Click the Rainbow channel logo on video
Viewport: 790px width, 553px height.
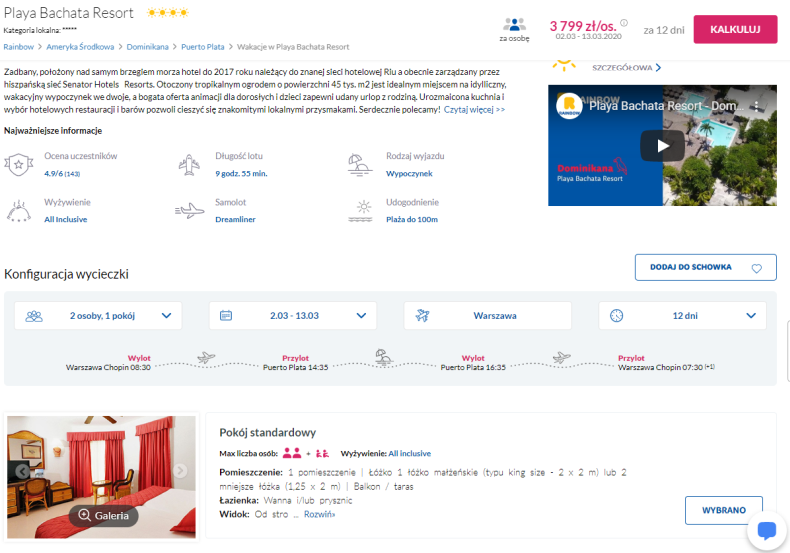(569, 105)
